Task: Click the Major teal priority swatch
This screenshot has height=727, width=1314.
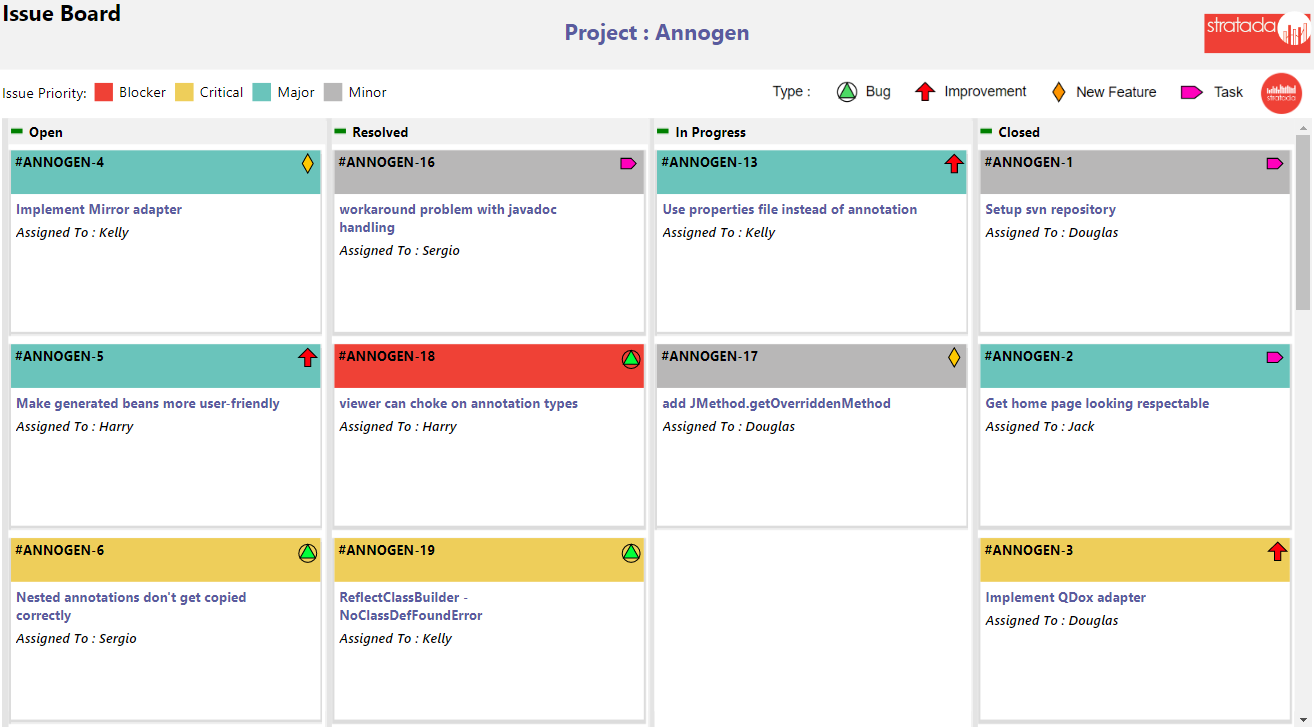Action: (262, 92)
